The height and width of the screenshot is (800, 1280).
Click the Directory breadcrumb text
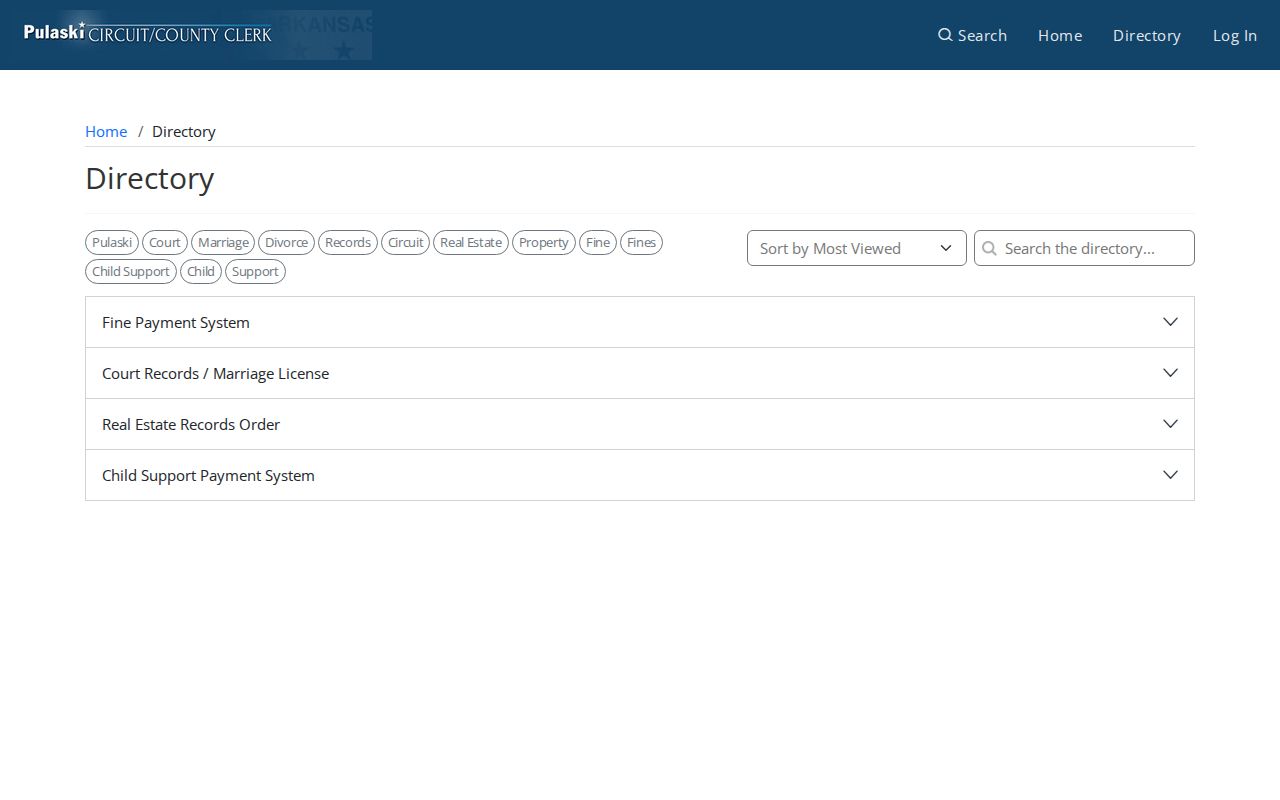(184, 131)
